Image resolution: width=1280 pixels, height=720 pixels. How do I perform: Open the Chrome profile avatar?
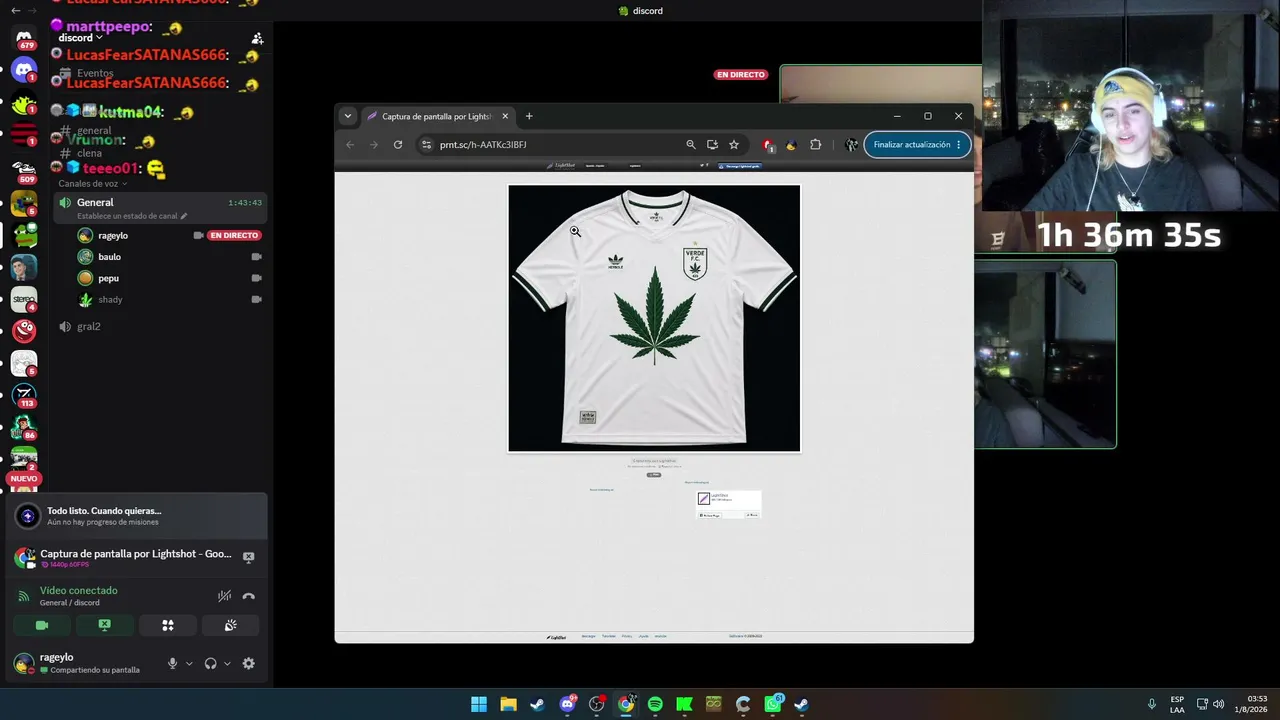(x=851, y=145)
